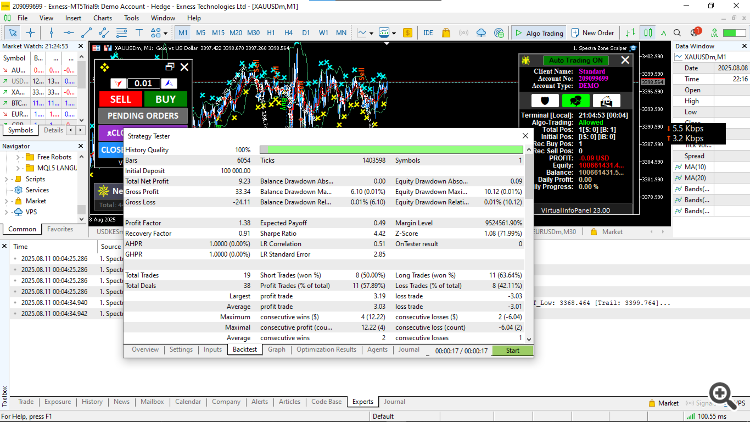Switch chart to M15 timeframe
The width and height of the screenshot is (750, 422).
218,33
